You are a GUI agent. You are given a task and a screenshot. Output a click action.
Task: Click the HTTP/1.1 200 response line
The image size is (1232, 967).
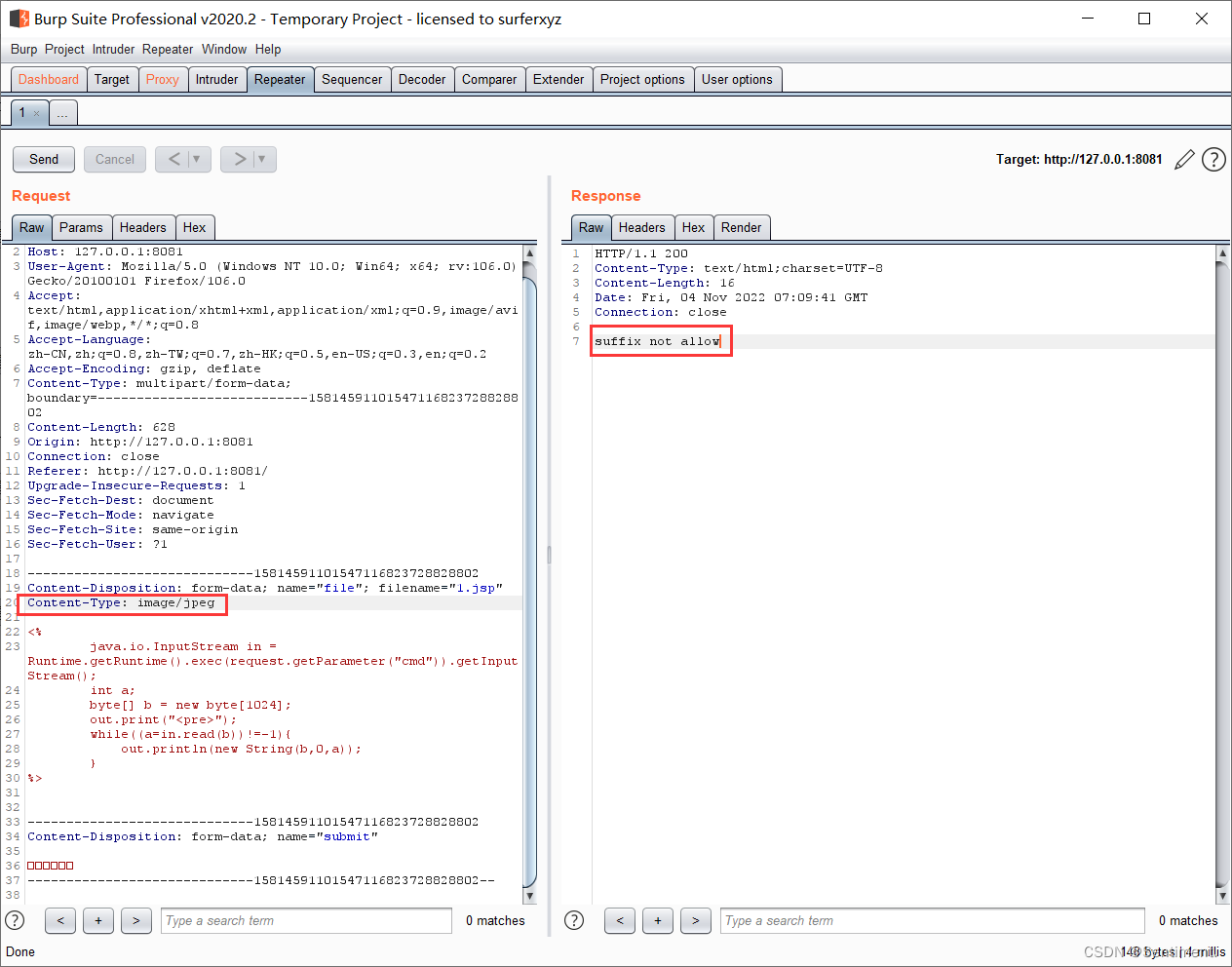click(x=641, y=253)
